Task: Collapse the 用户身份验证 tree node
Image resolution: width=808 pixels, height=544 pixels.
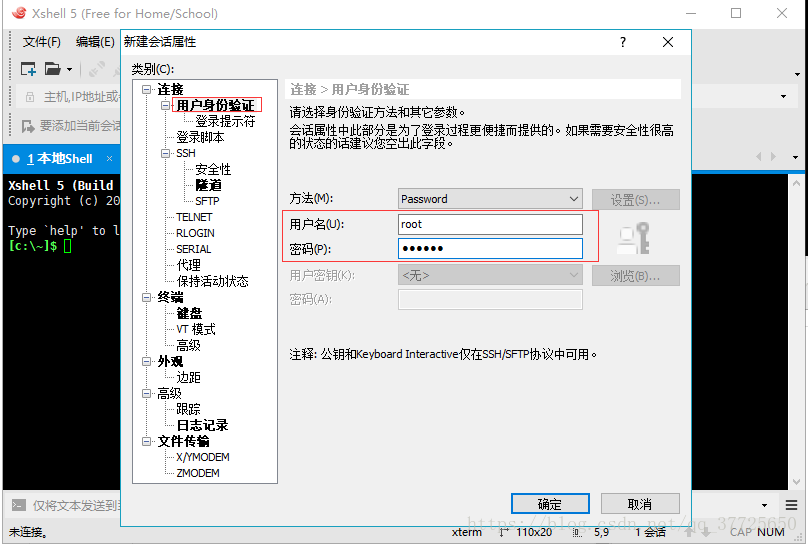Action: pyautogui.click(x=165, y=105)
